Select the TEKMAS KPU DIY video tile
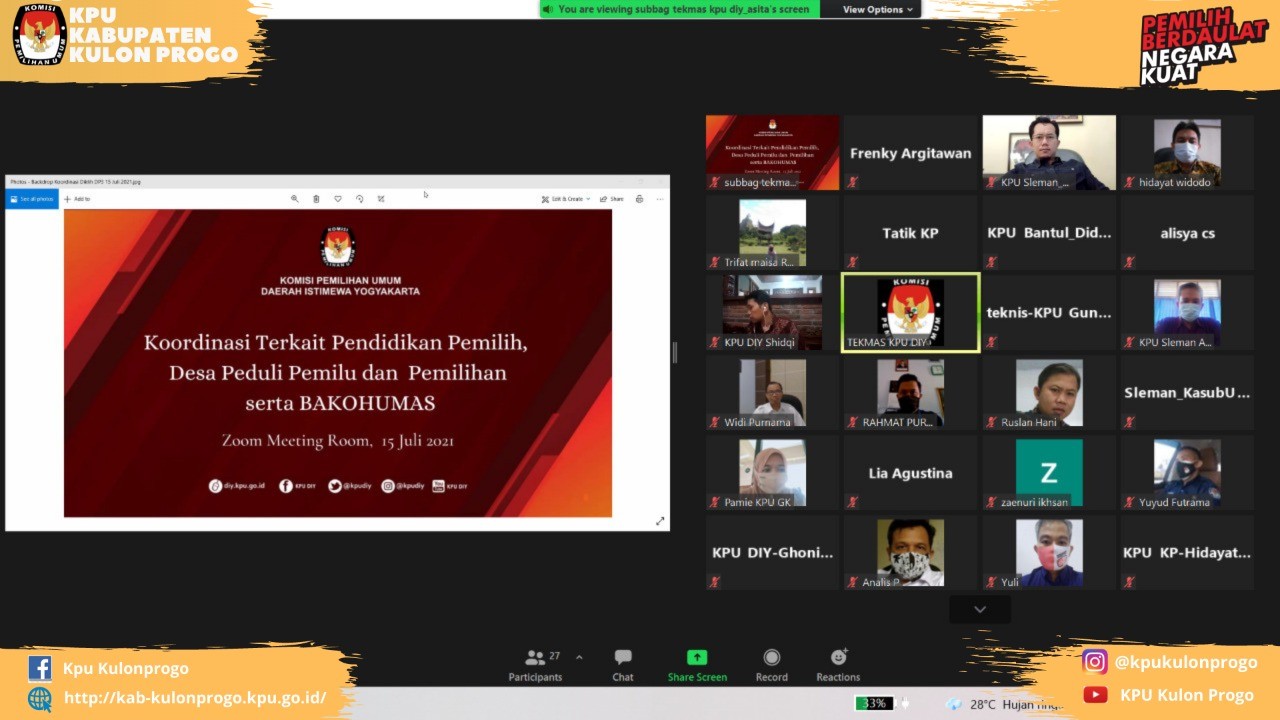This screenshot has width=1280, height=720. [910, 313]
